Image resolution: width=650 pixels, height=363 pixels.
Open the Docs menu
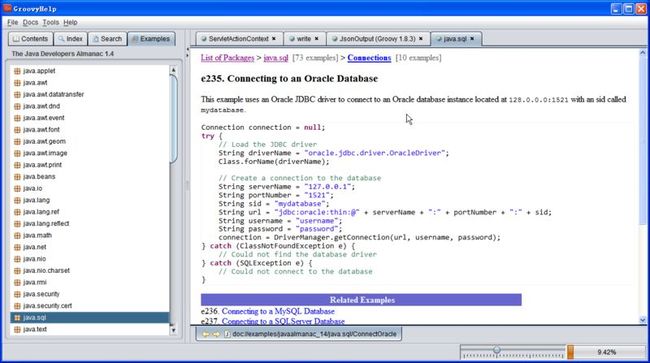coord(30,22)
